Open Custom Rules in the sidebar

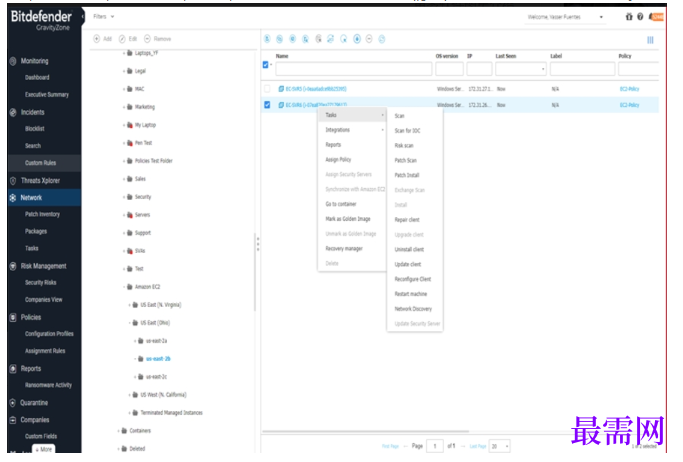coord(41,163)
